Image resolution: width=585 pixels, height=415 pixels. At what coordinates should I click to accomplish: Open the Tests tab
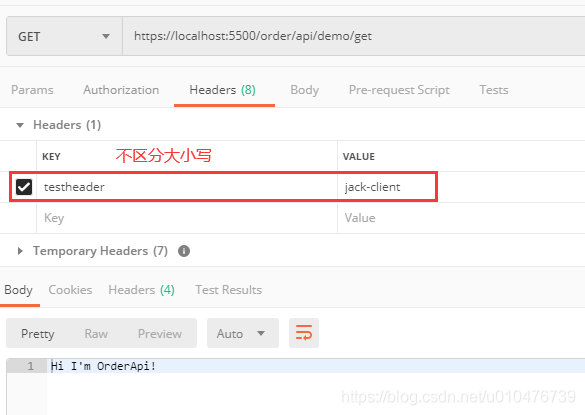point(494,90)
